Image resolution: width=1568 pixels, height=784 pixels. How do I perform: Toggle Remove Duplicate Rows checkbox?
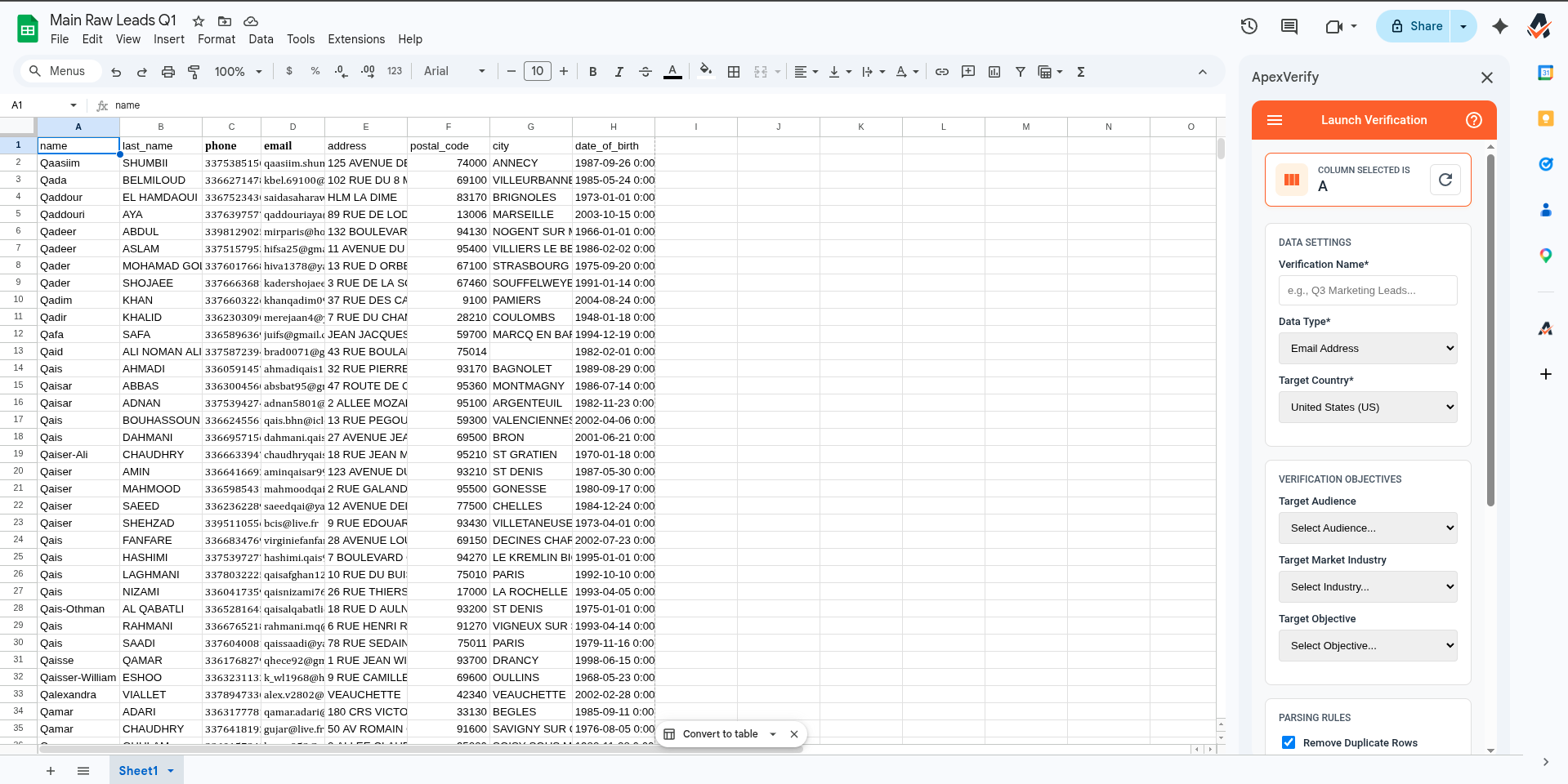click(x=1289, y=742)
